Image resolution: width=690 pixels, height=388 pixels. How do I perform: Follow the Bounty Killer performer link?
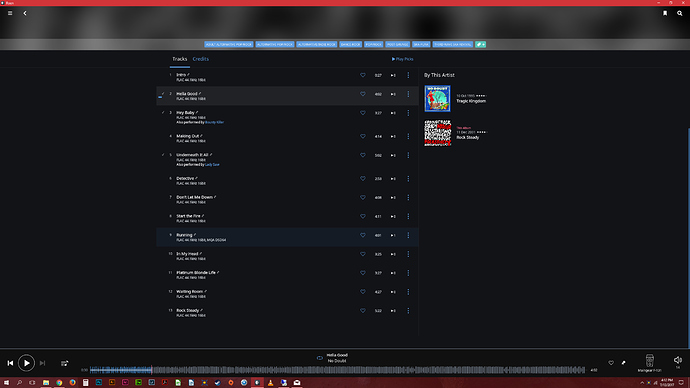[x=214, y=122]
